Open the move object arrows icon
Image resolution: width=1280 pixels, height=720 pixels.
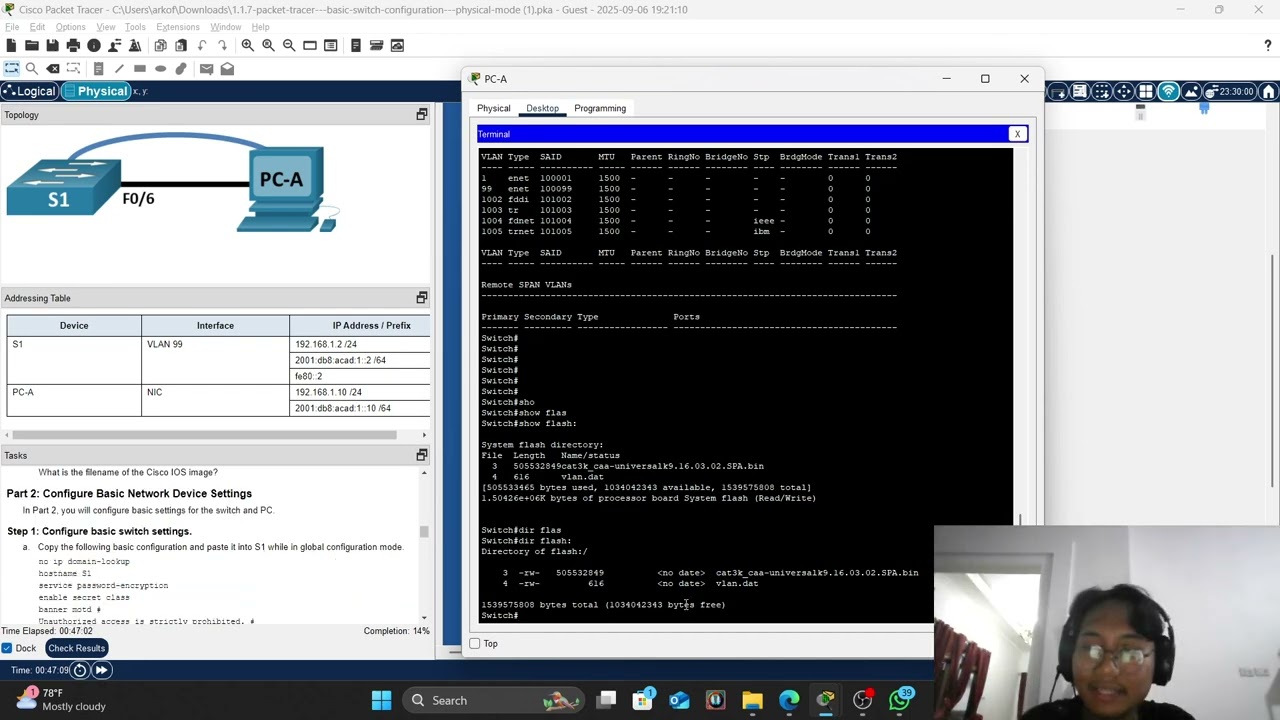pyautogui.click(x=1124, y=91)
